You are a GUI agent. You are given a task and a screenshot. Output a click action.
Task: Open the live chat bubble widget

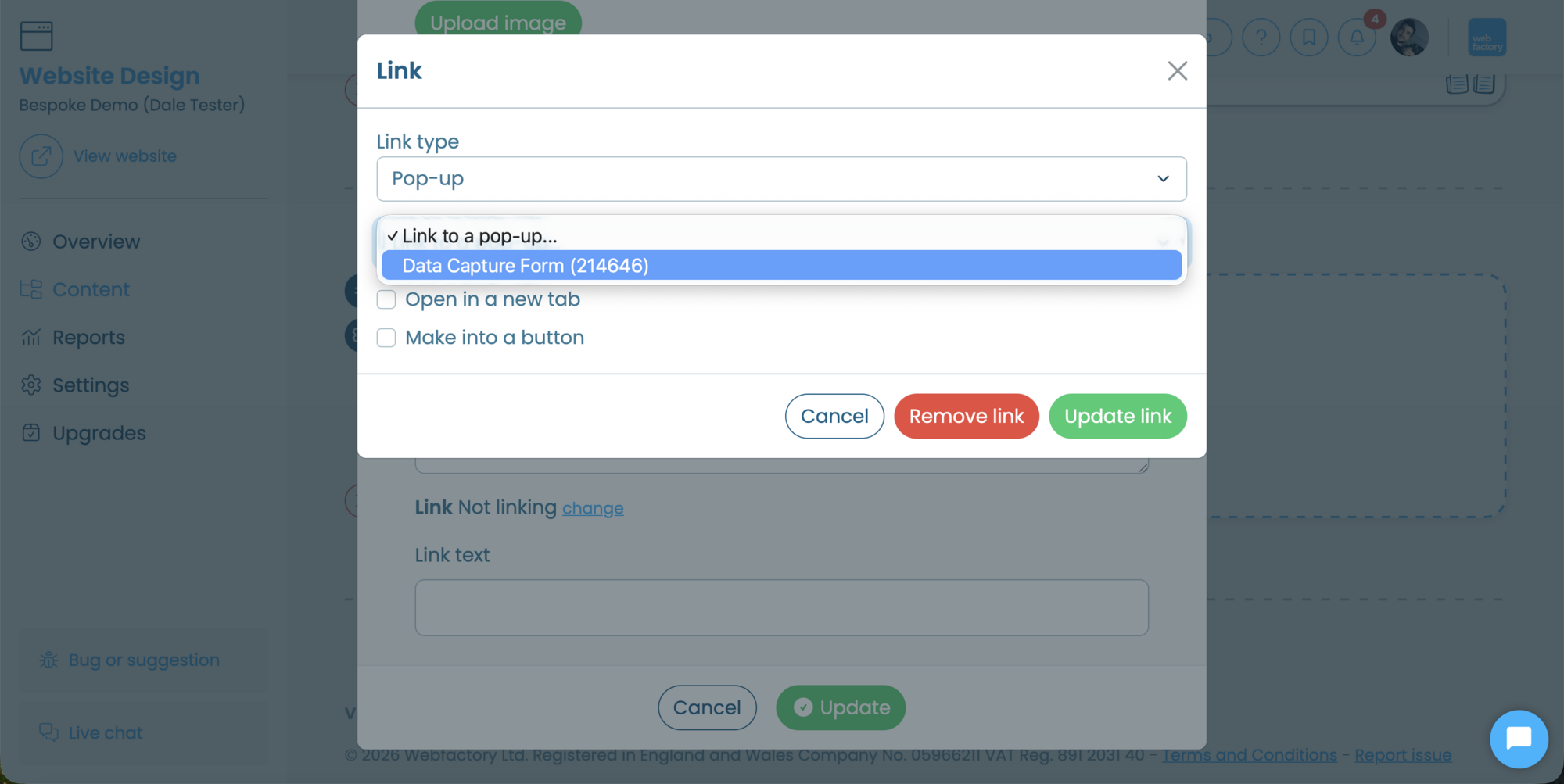click(1519, 739)
